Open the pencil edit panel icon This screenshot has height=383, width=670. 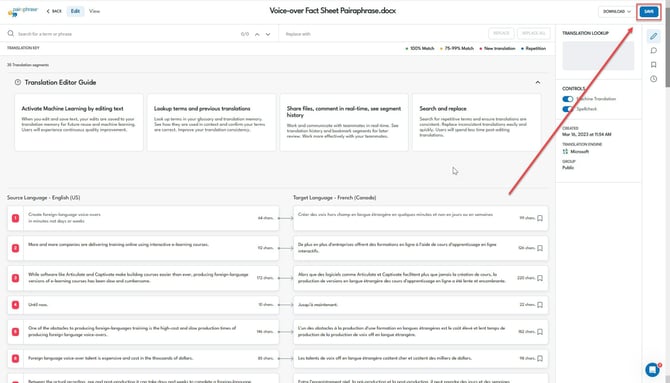click(x=653, y=36)
